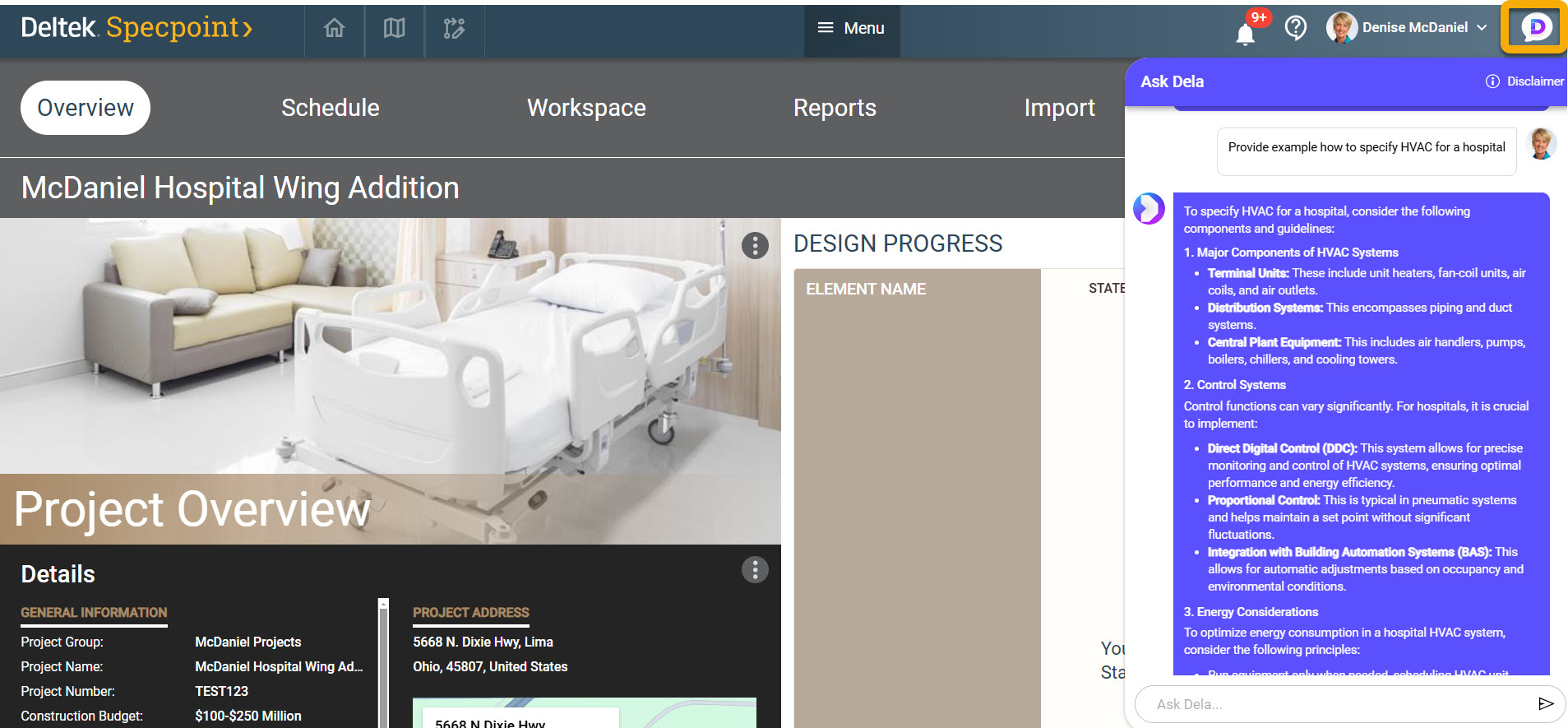Select the Import tab
Viewport: 1568px width, 728px height.
click(1058, 108)
